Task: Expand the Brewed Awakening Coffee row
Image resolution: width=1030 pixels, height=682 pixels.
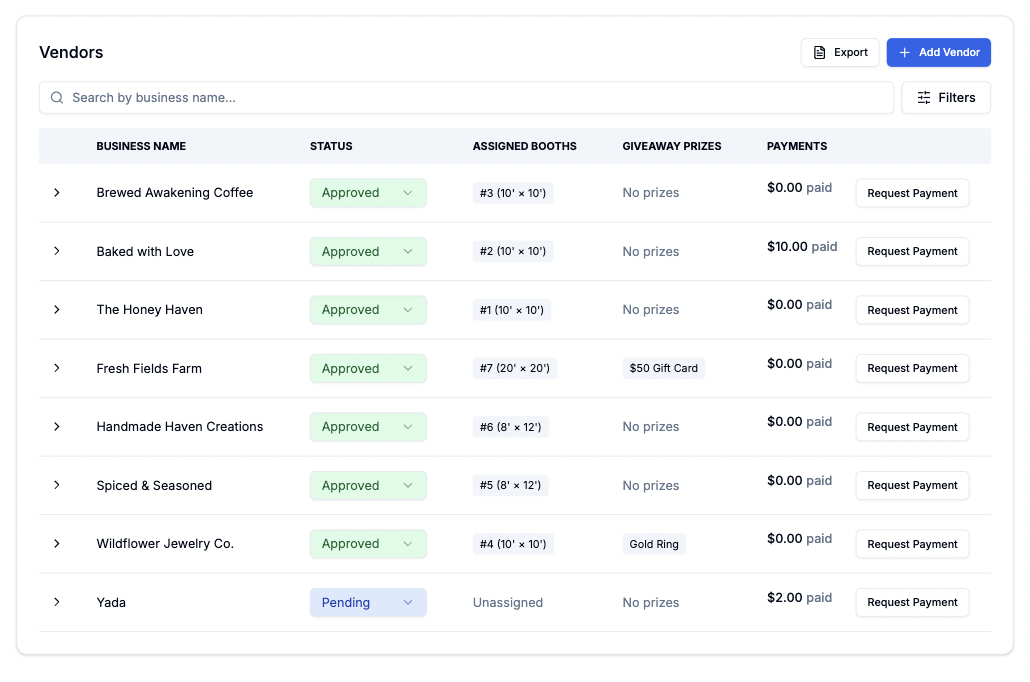Action: tap(57, 193)
